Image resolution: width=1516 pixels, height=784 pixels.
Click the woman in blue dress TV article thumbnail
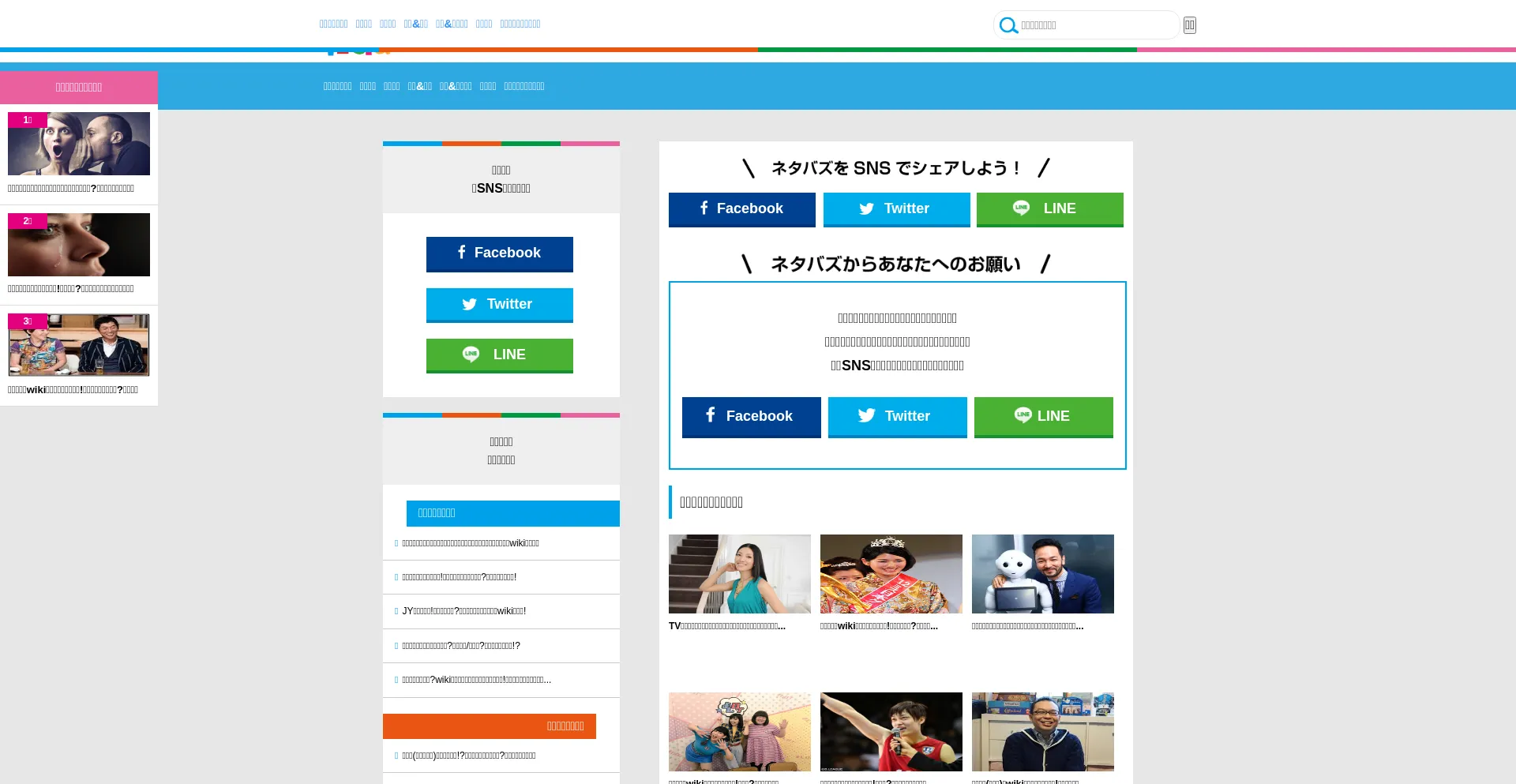[739, 573]
